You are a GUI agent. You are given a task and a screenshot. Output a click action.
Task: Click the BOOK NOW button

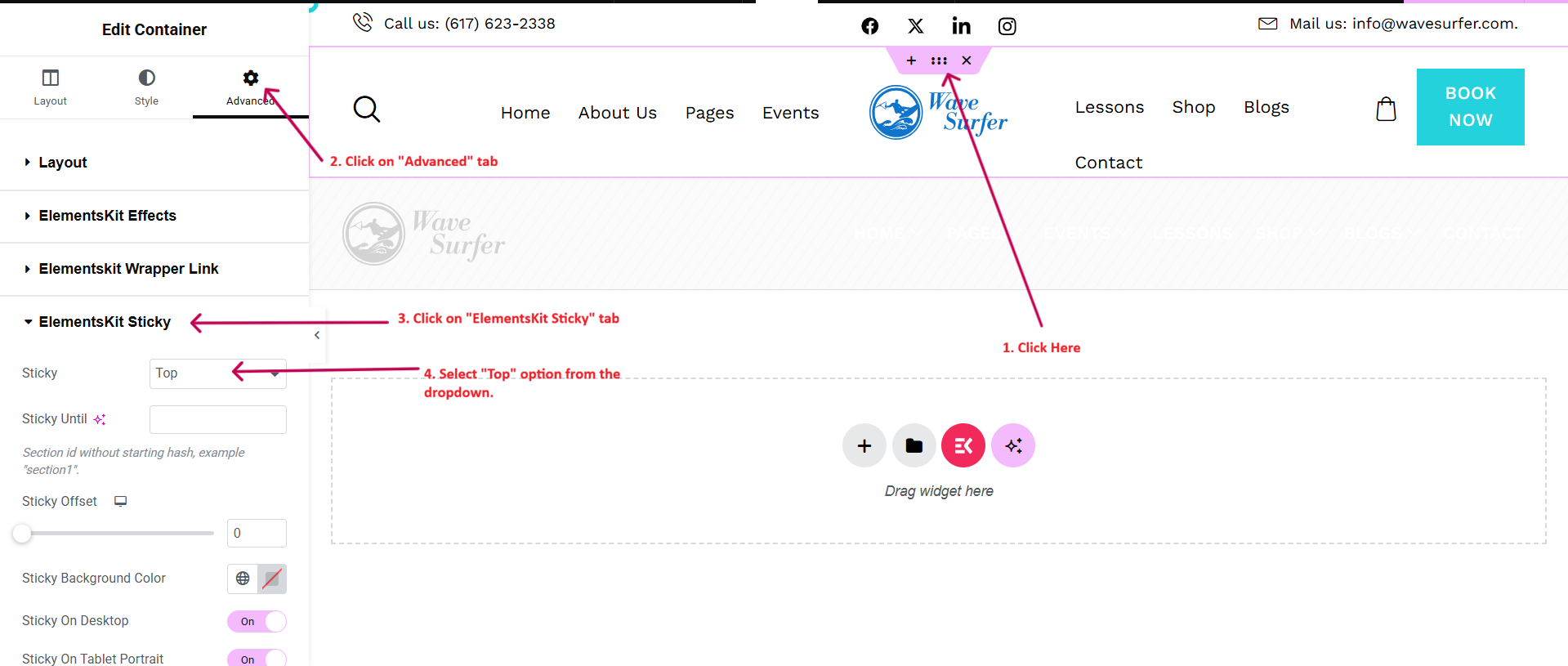pyautogui.click(x=1471, y=107)
